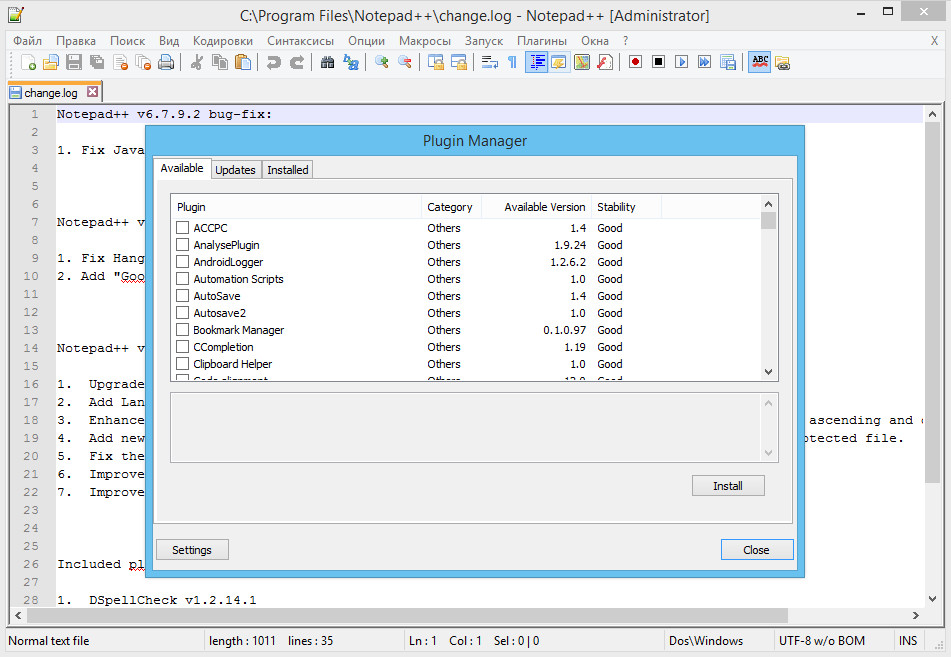Sort by the Stability column header

[x=626, y=207]
